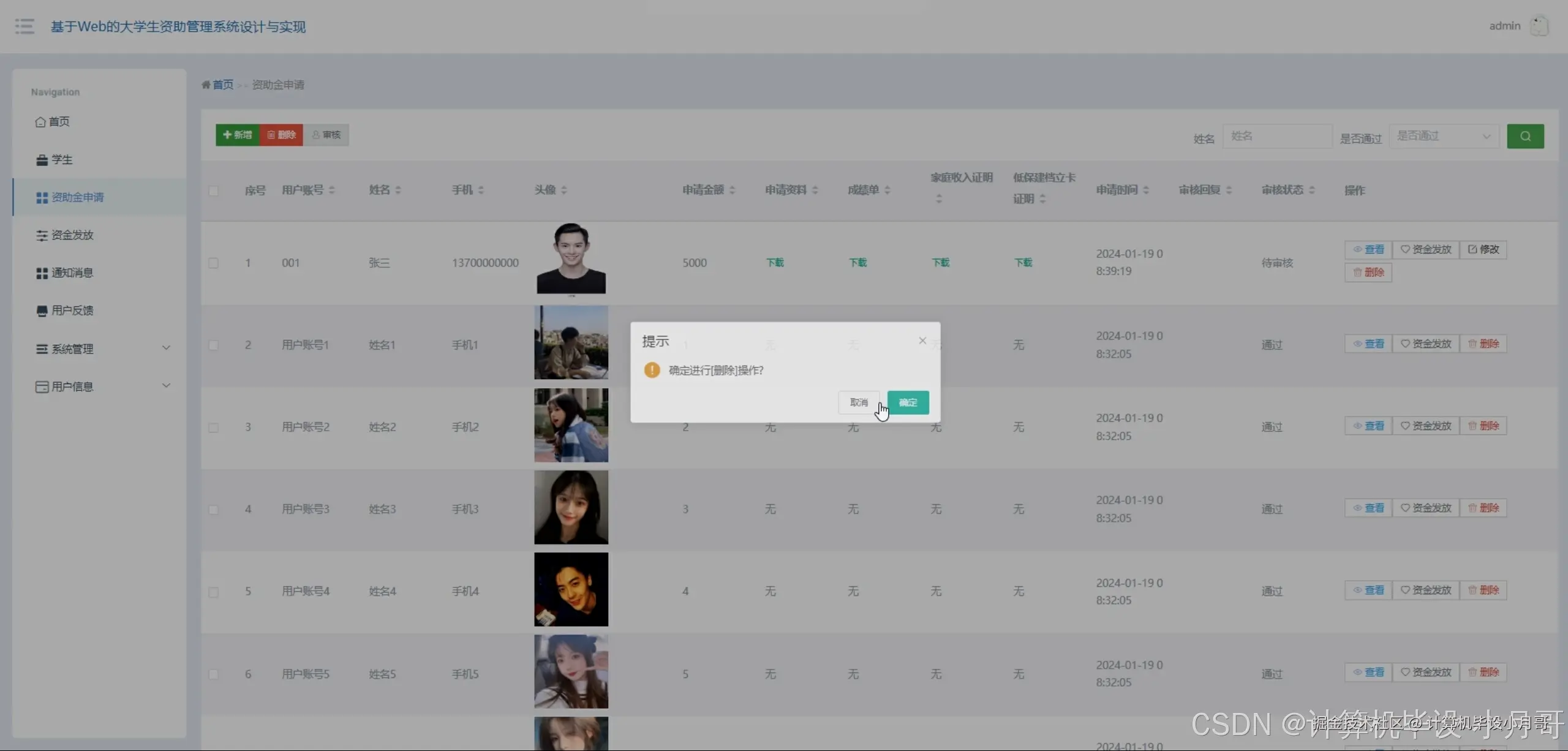Open 通知消息 in the sidebar navigation
Image resolution: width=1568 pixels, height=751 pixels.
pos(72,273)
